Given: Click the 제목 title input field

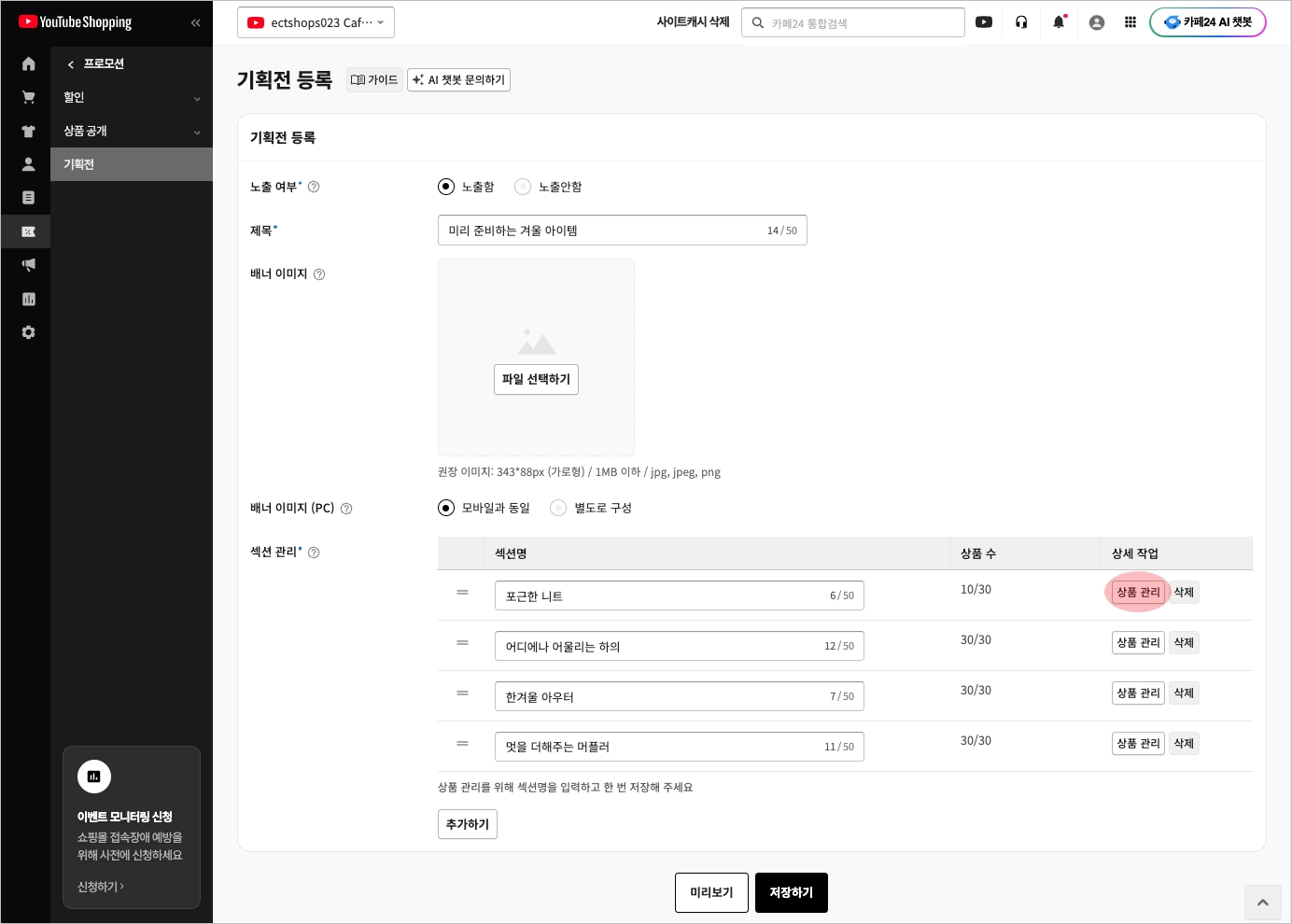Looking at the screenshot, I should [623, 231].
